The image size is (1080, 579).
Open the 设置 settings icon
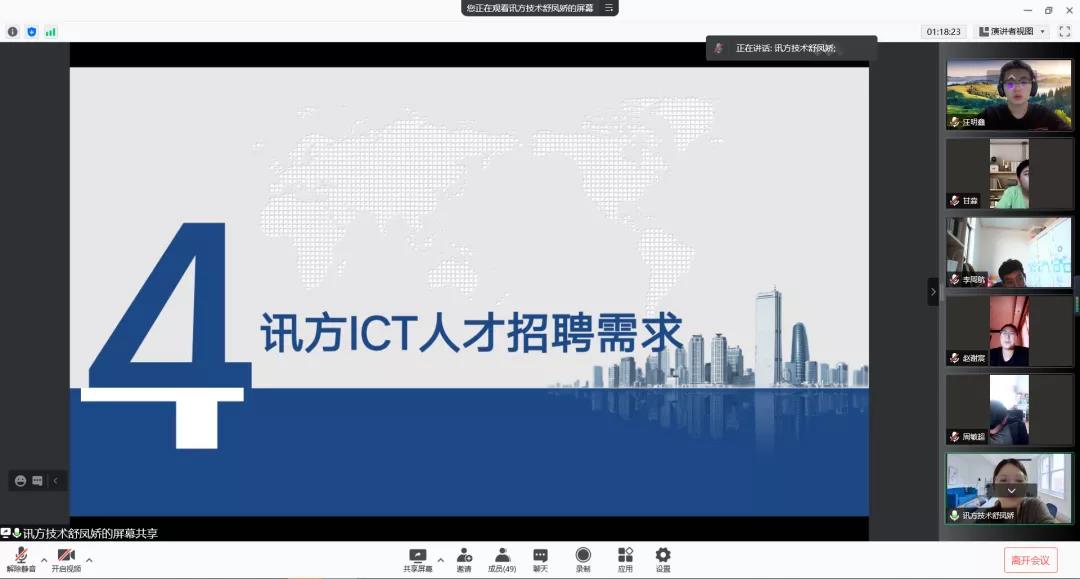662,556
